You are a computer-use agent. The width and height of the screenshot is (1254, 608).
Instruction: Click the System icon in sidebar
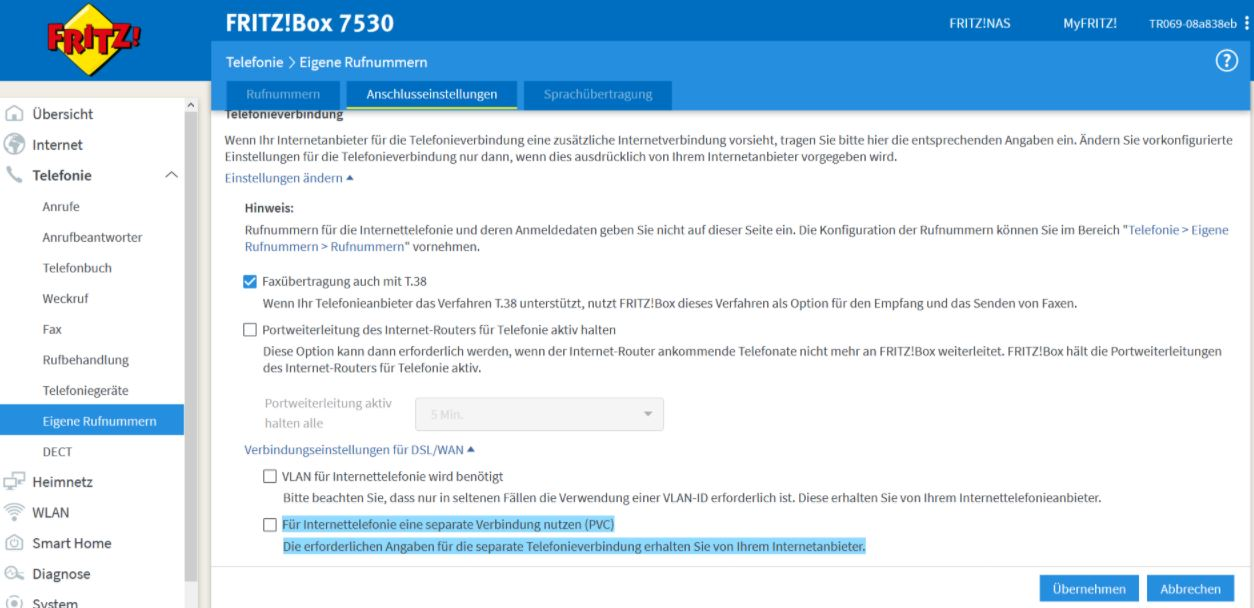14,602
